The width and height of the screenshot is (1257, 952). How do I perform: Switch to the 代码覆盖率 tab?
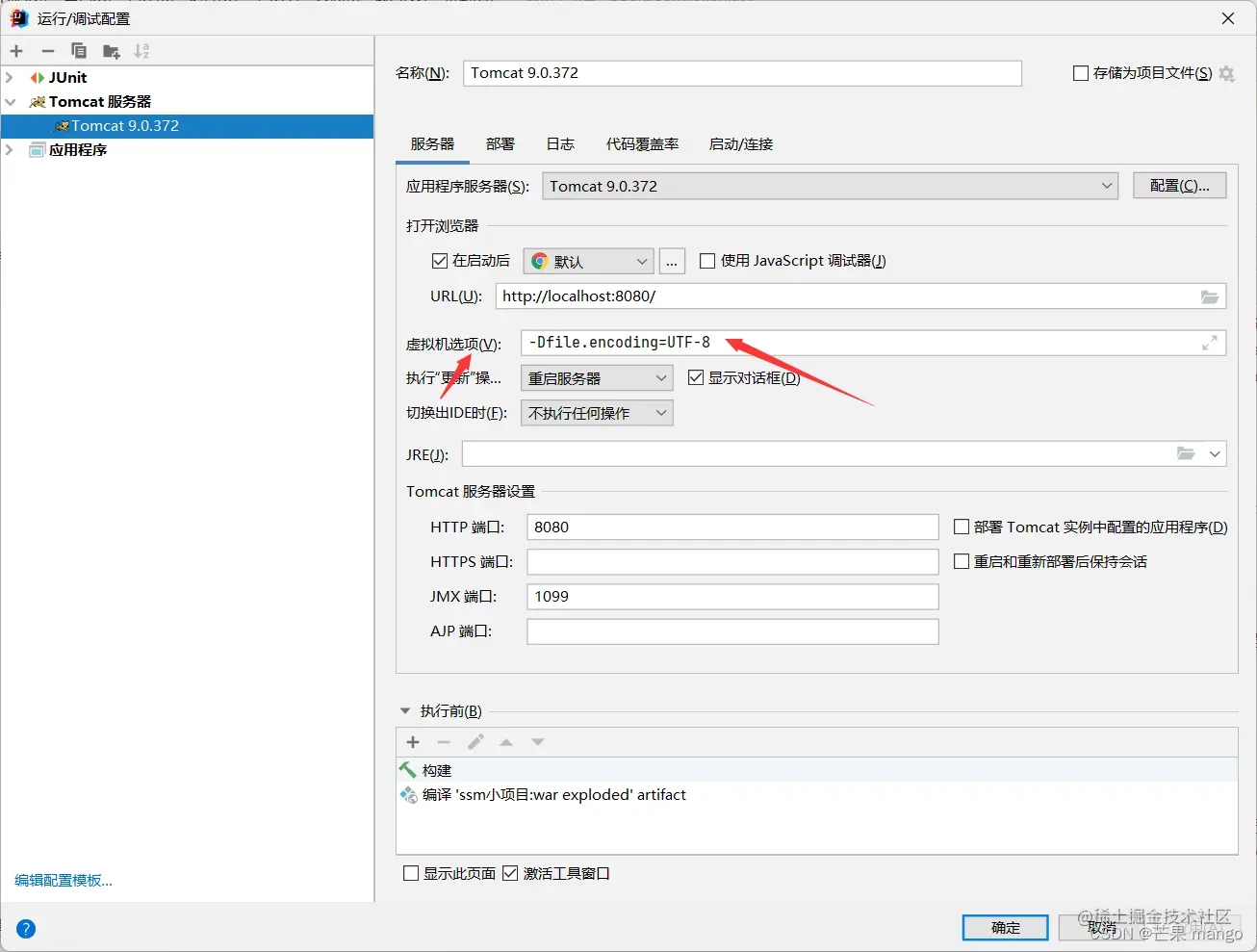[642, 144]
